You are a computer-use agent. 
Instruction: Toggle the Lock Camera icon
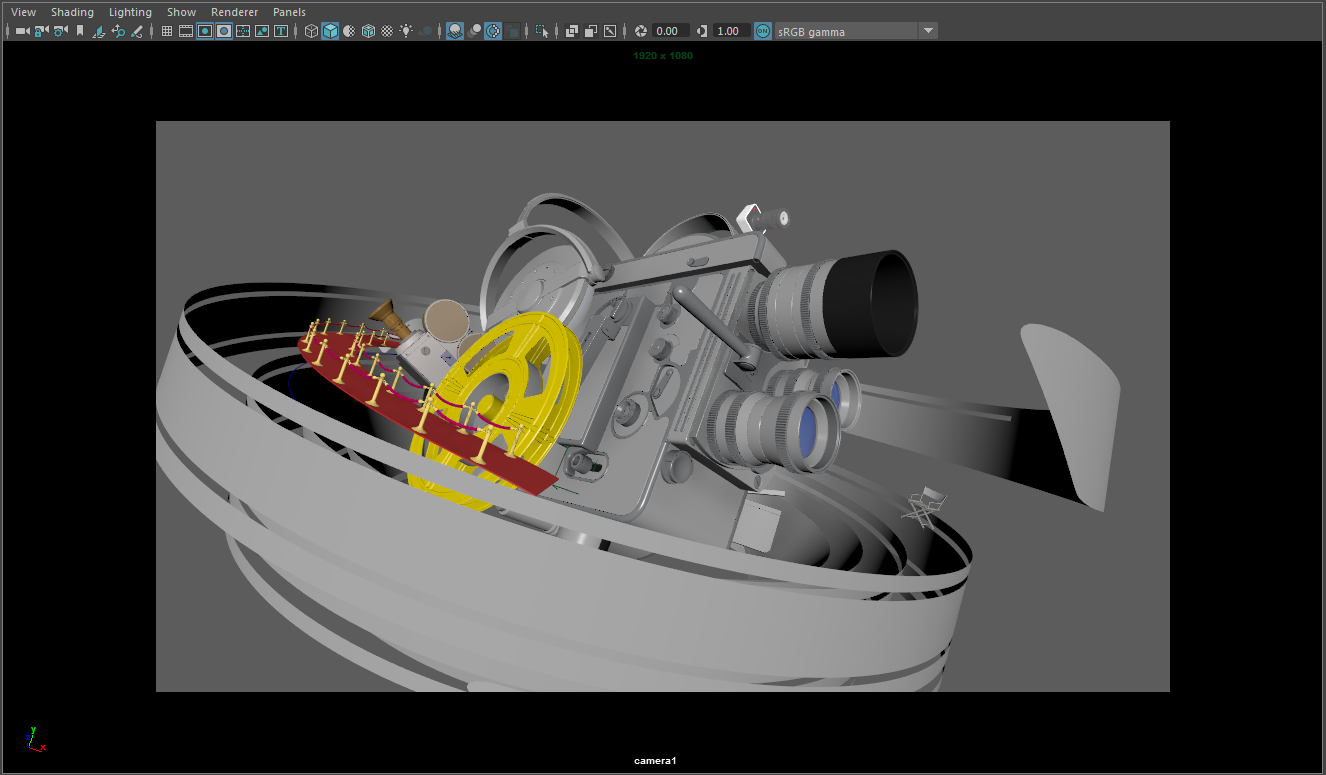pos(41,31)
